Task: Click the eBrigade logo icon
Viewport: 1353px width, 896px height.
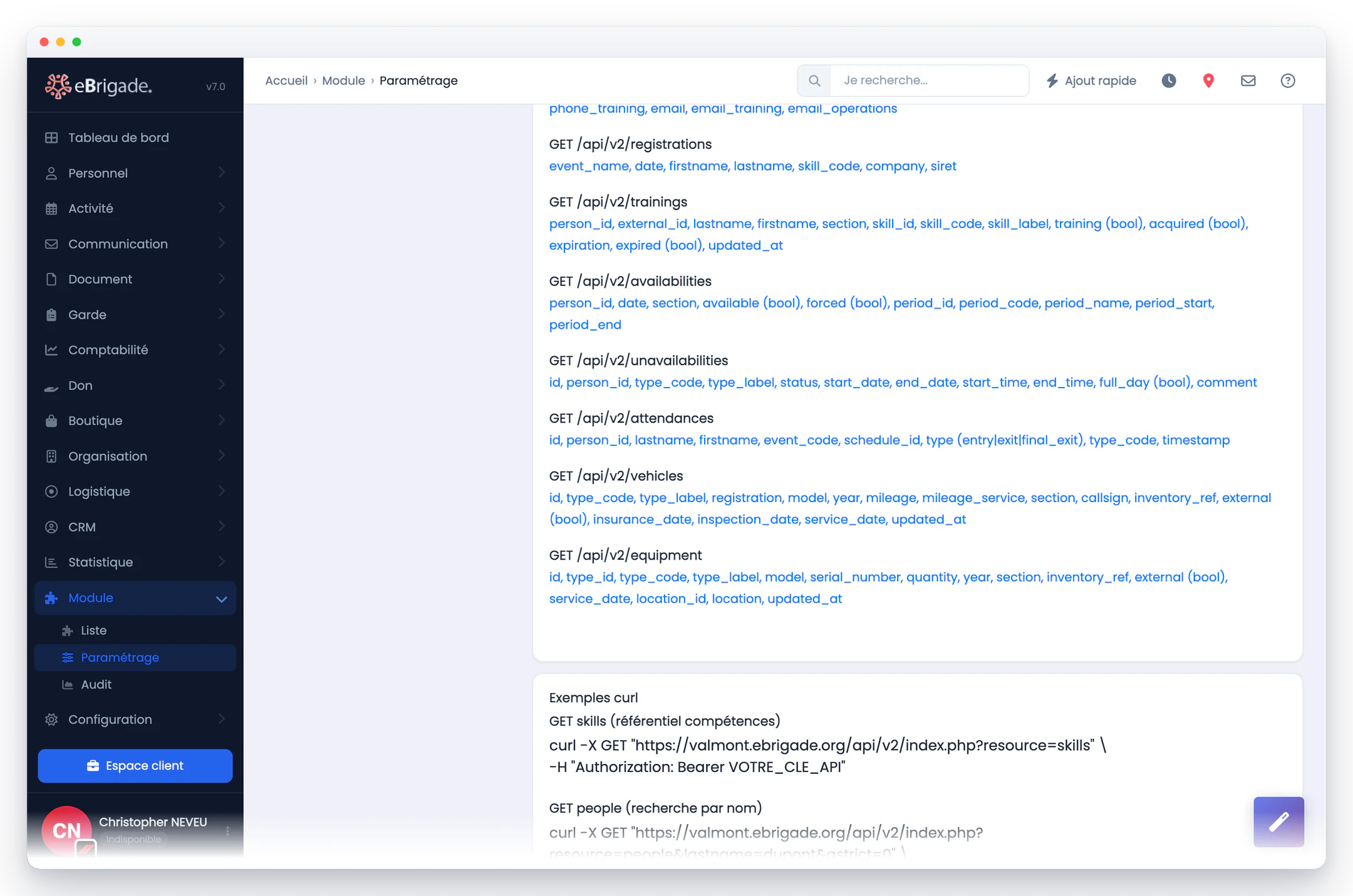Action: point(58,86)
